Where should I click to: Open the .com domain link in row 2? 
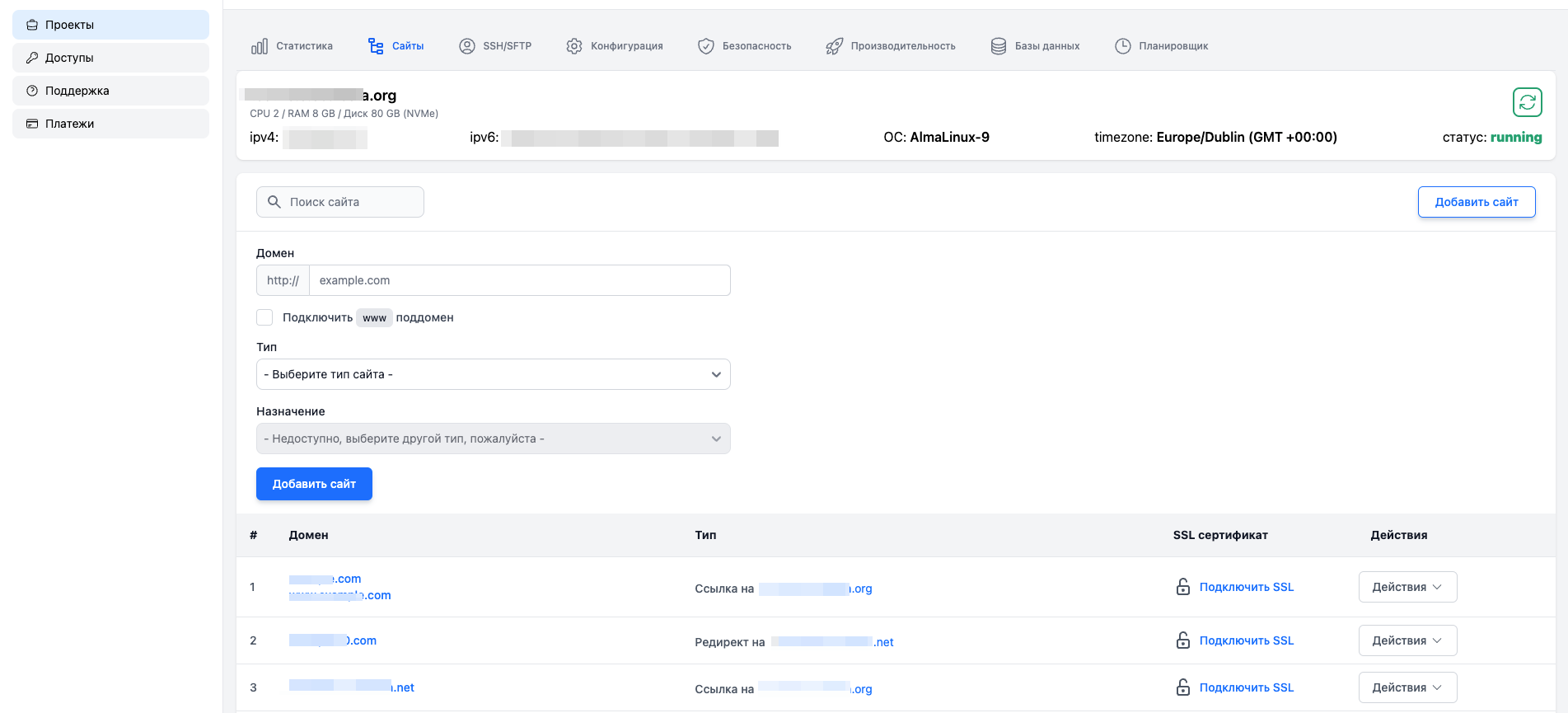pos(333,640)
